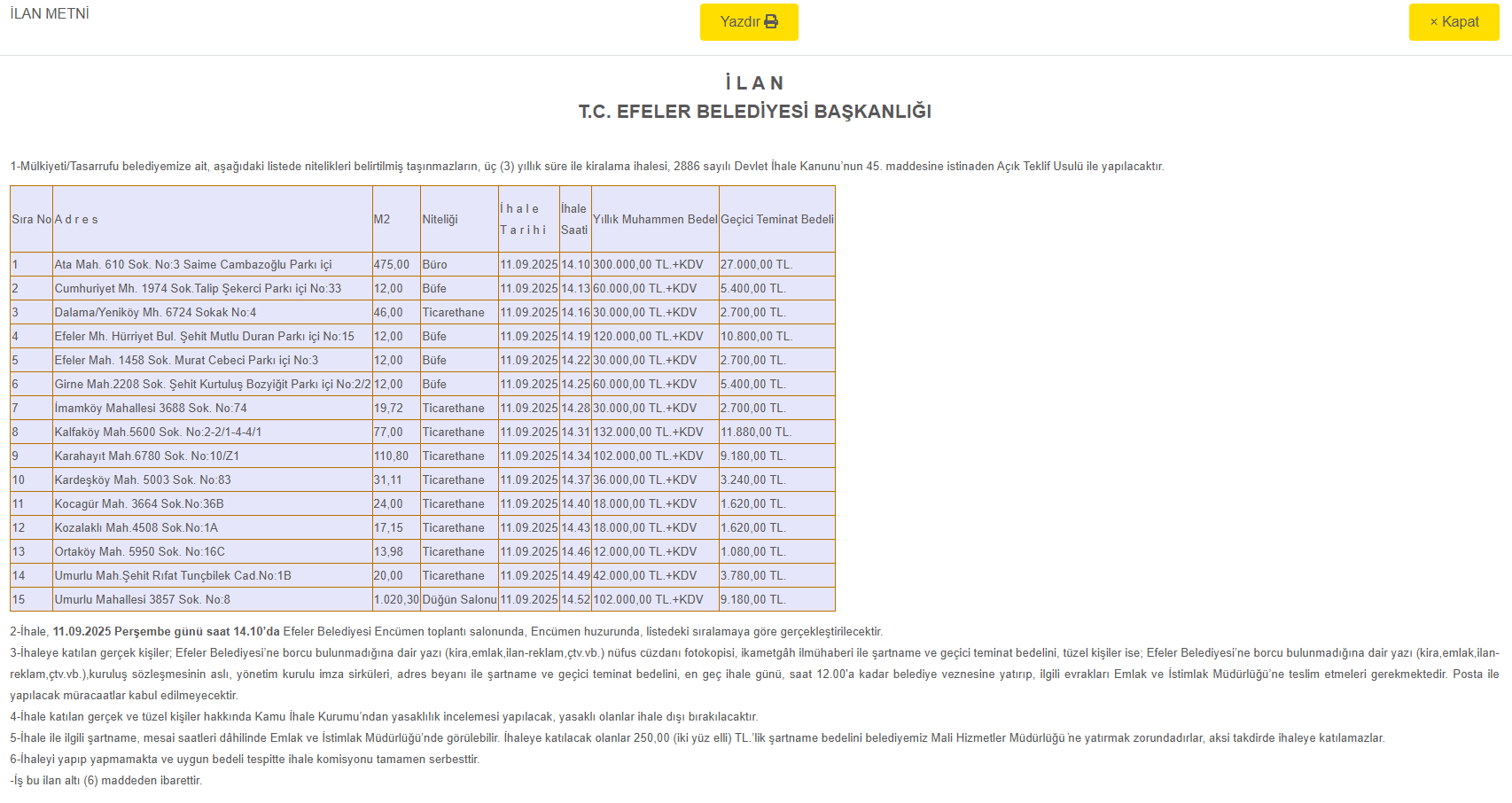Image resolution: width=1512 pixels, height=803 pixels.
Task: Click the address 'Karahayıt Mah.6780 Sok. No:10/Z1'
Action: (147, 456)
